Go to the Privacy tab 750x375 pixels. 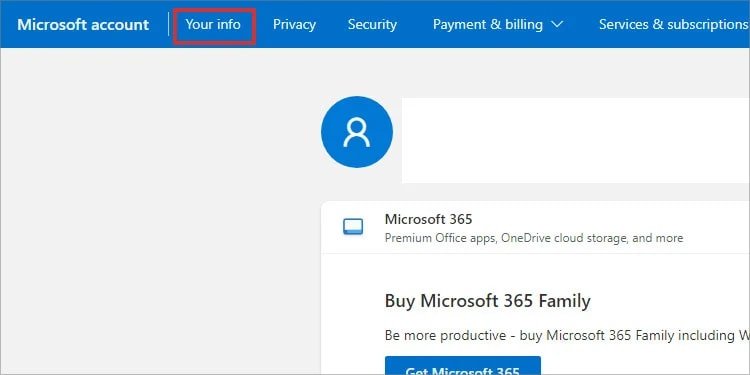294,24
